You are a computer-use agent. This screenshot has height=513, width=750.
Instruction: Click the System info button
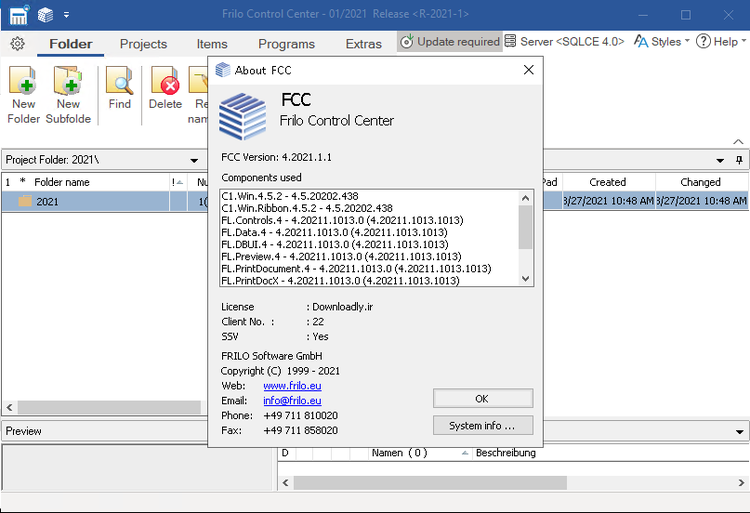pos(482,425)
